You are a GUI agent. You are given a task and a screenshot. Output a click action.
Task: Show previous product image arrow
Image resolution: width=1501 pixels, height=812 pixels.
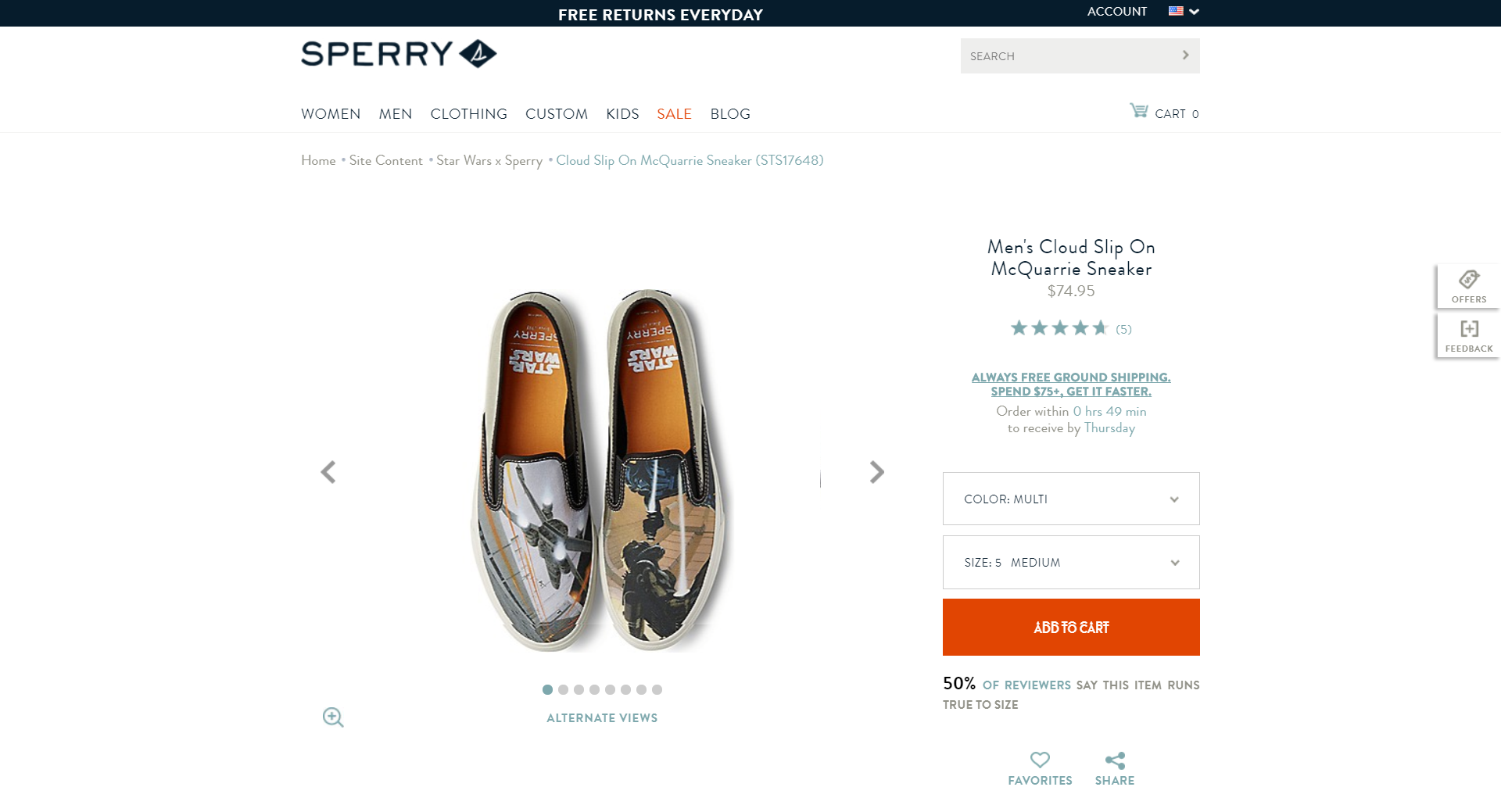coord(328,472)
